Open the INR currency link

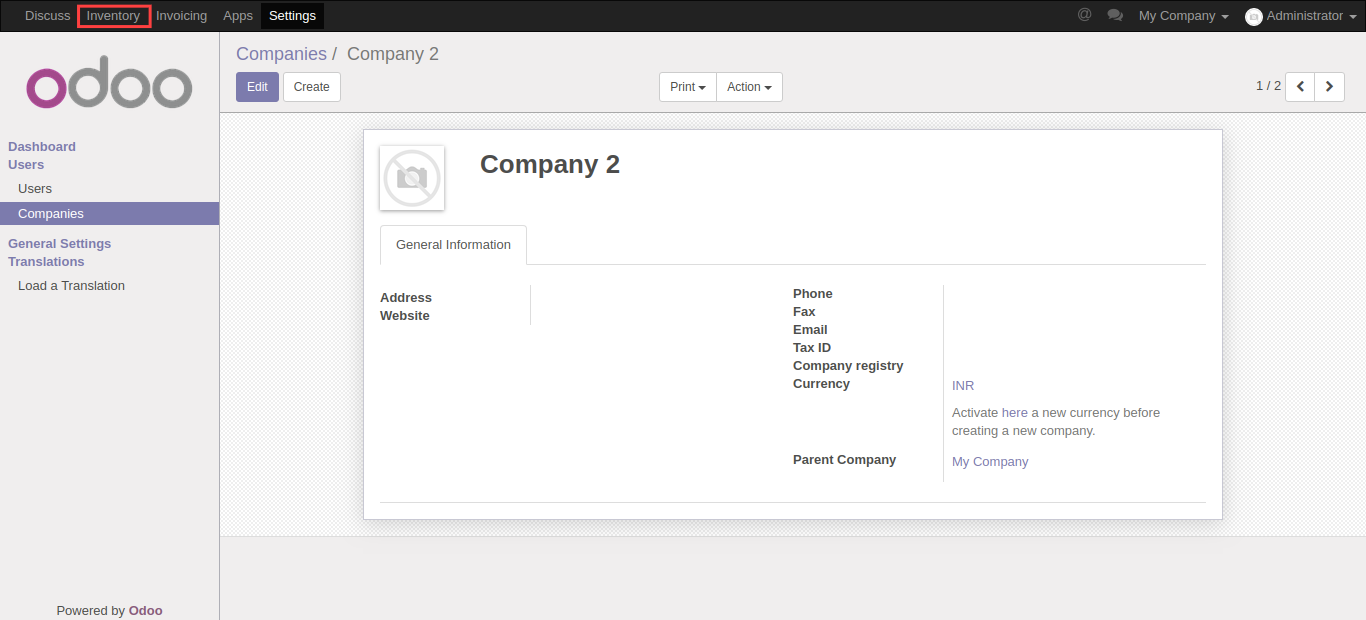(963, 386)
